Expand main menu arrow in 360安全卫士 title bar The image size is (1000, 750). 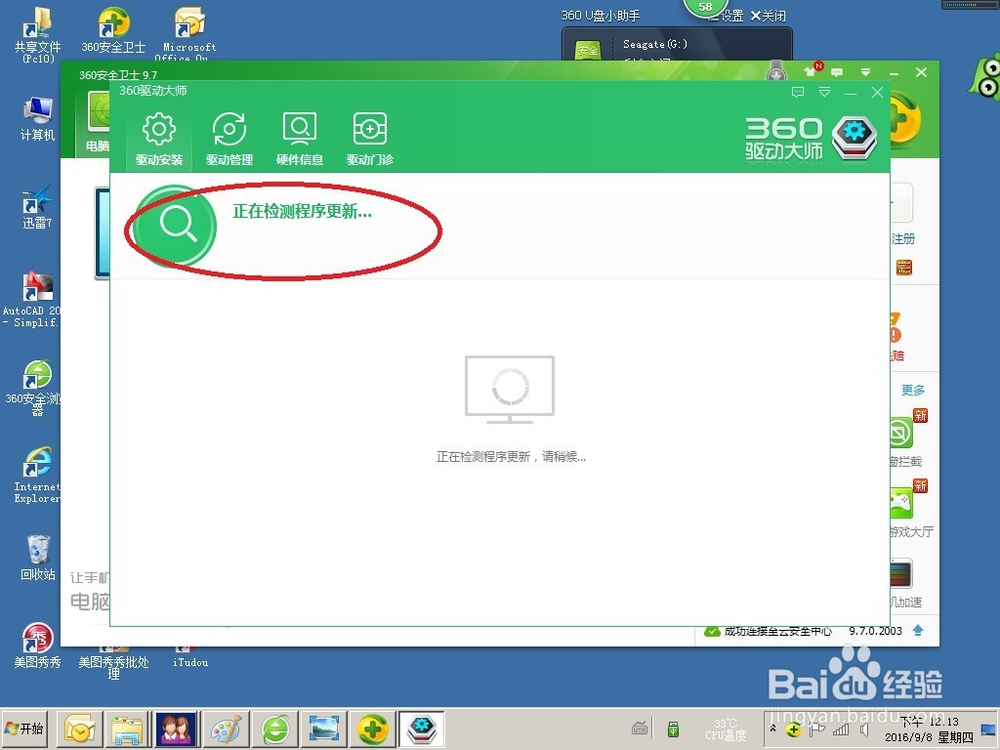pos(865,72)
